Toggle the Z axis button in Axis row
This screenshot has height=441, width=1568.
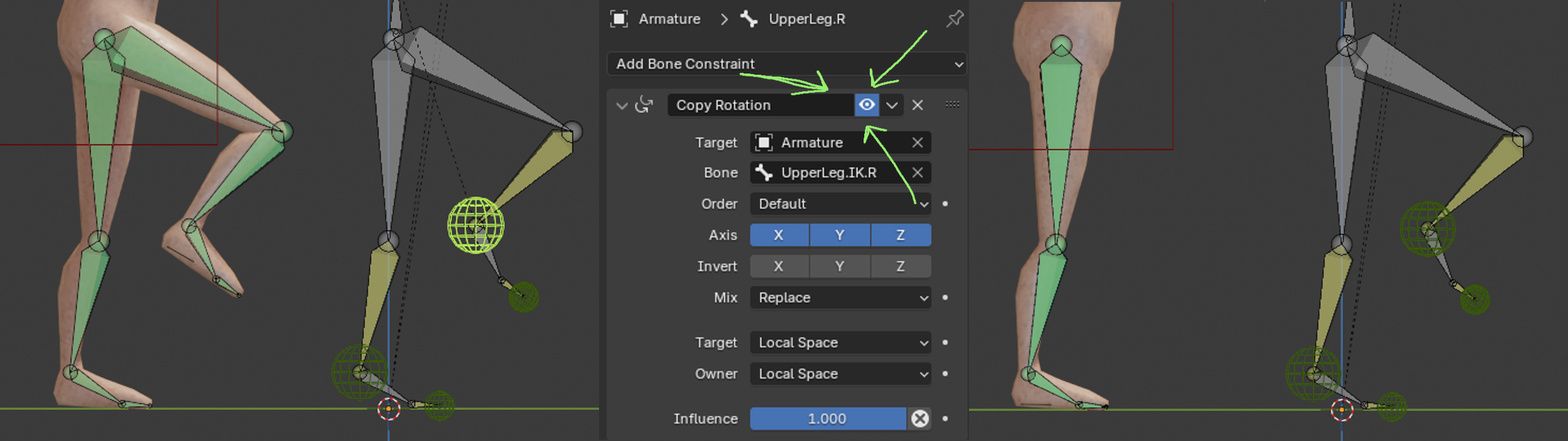click(x=900, y=235)
